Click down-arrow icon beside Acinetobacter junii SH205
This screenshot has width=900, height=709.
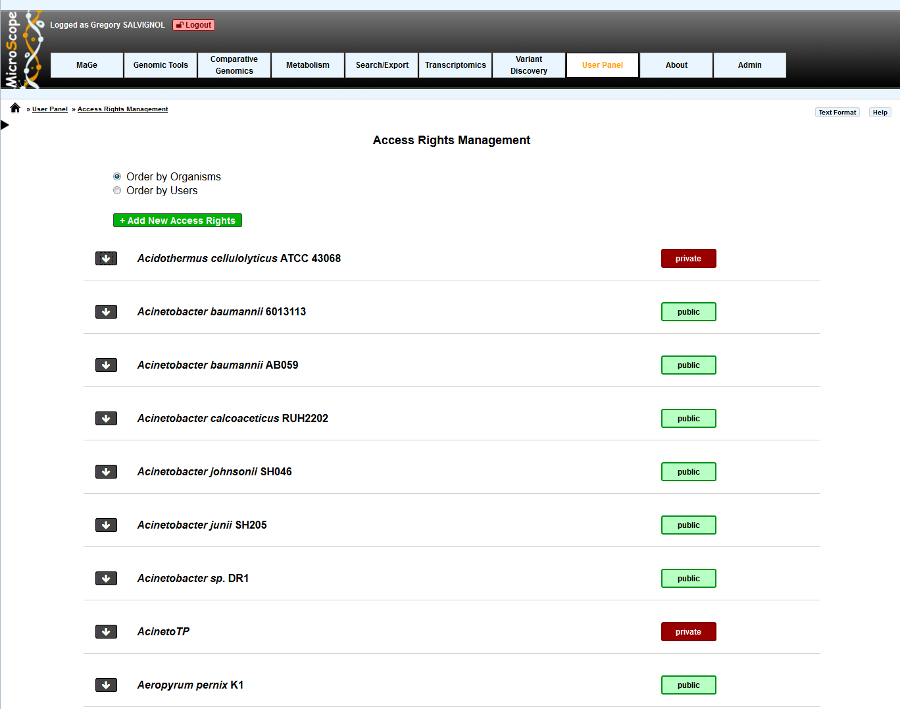pyautogui.click(x=106, y=525)
